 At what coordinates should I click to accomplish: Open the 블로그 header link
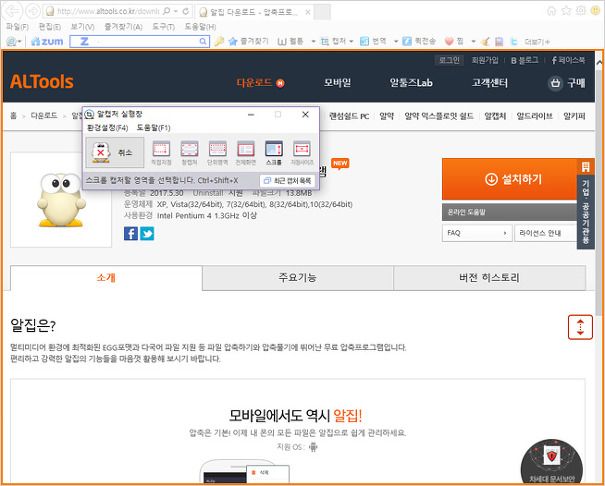click(524, 60)
